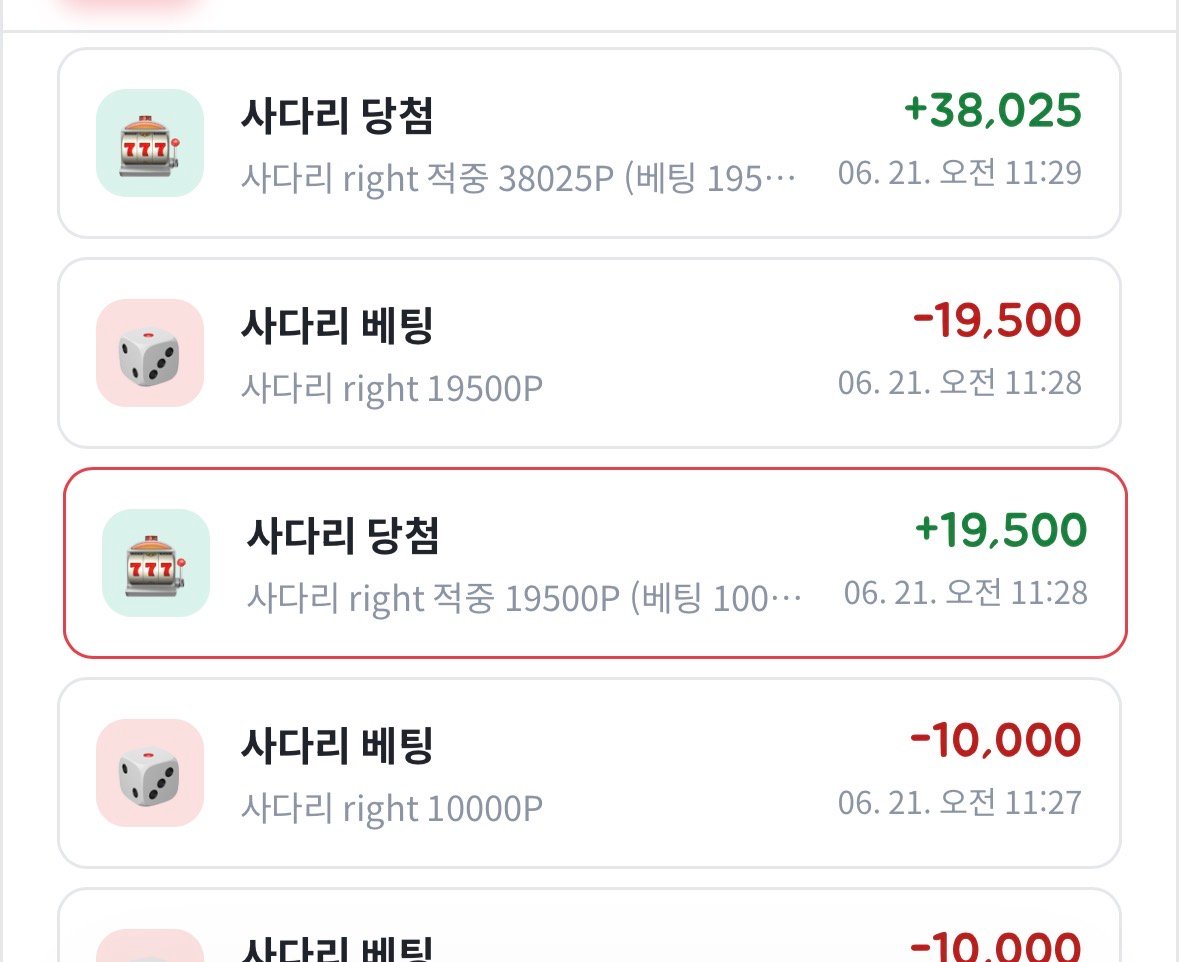
Task: Select the highlighted +19,500 당첨 card
Action: tap(596, 563)
